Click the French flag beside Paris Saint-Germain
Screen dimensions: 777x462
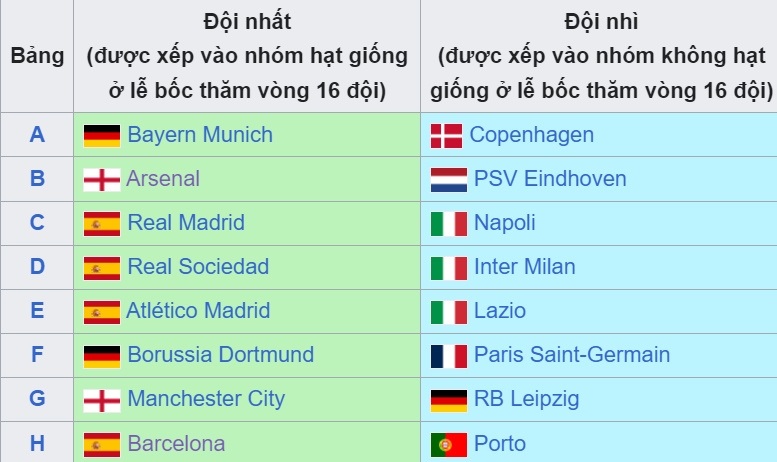(449, 356)
